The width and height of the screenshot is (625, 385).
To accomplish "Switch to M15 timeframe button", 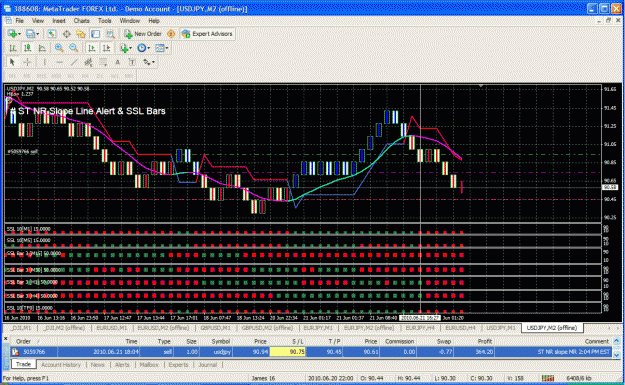I will point(41,76).
